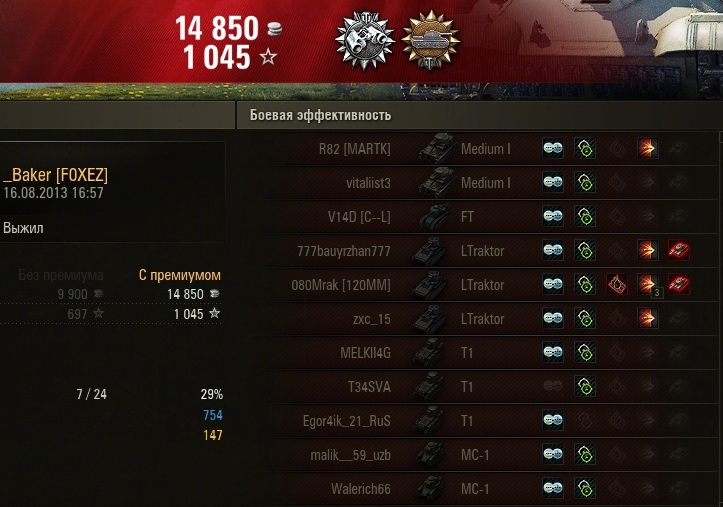Click the damage icon in R82 [MARTK] row

coord(647,148)
